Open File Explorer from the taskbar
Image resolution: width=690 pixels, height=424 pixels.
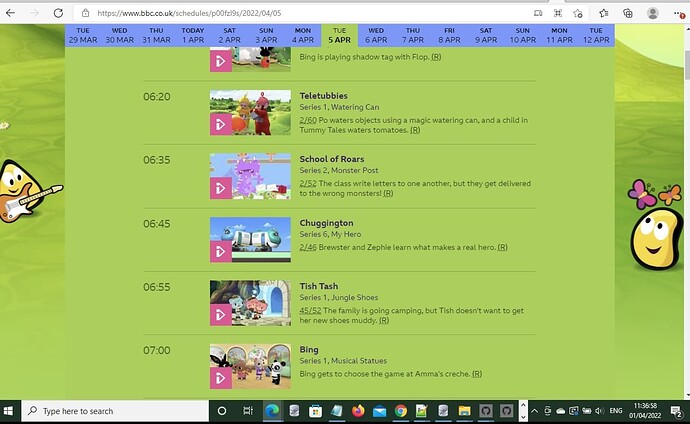464,411
